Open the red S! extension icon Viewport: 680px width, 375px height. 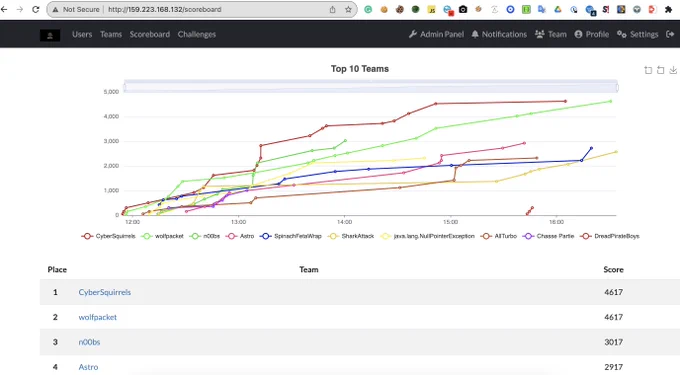point(606,9)
